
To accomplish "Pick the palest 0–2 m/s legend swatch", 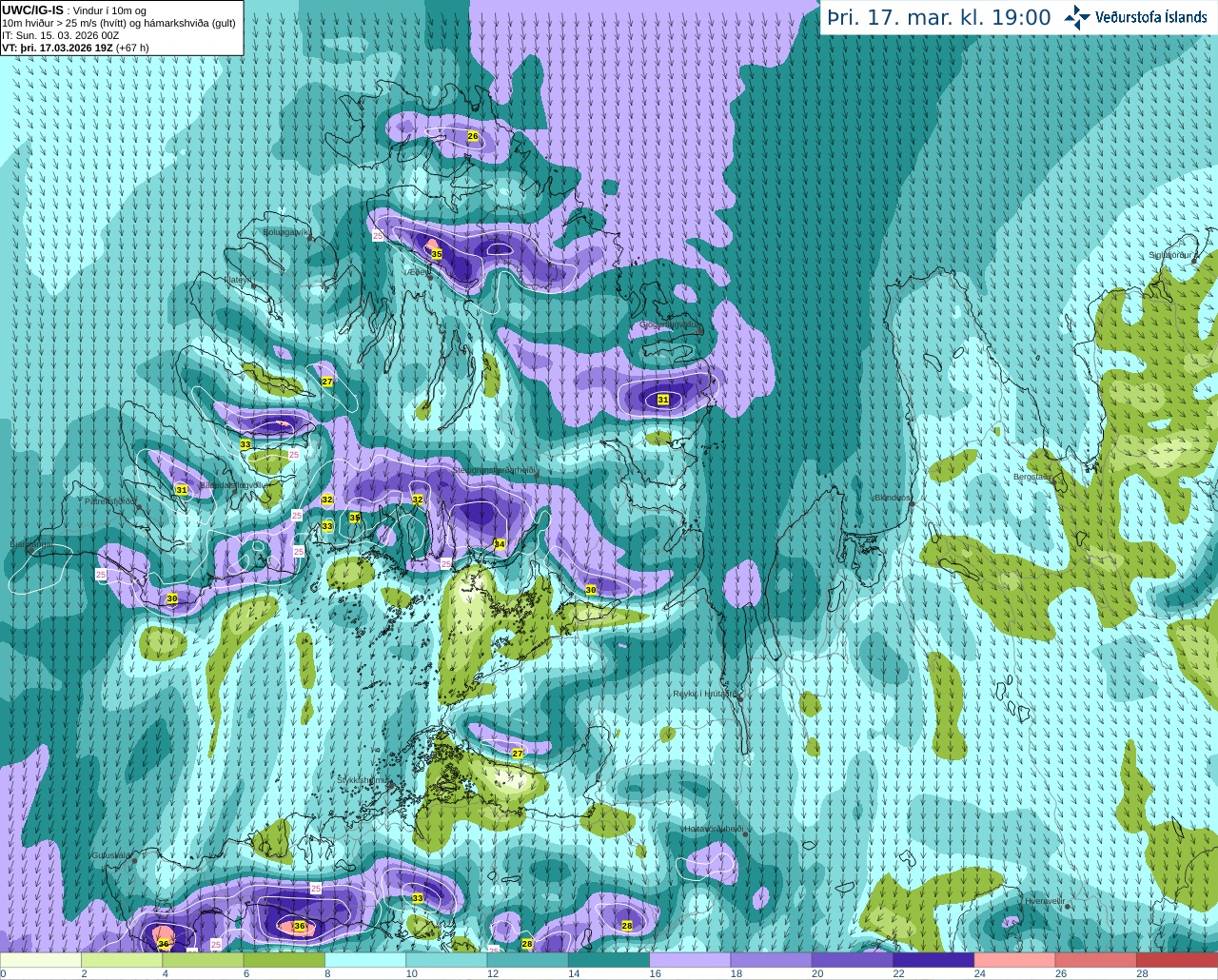I will [x=41, y=960].
